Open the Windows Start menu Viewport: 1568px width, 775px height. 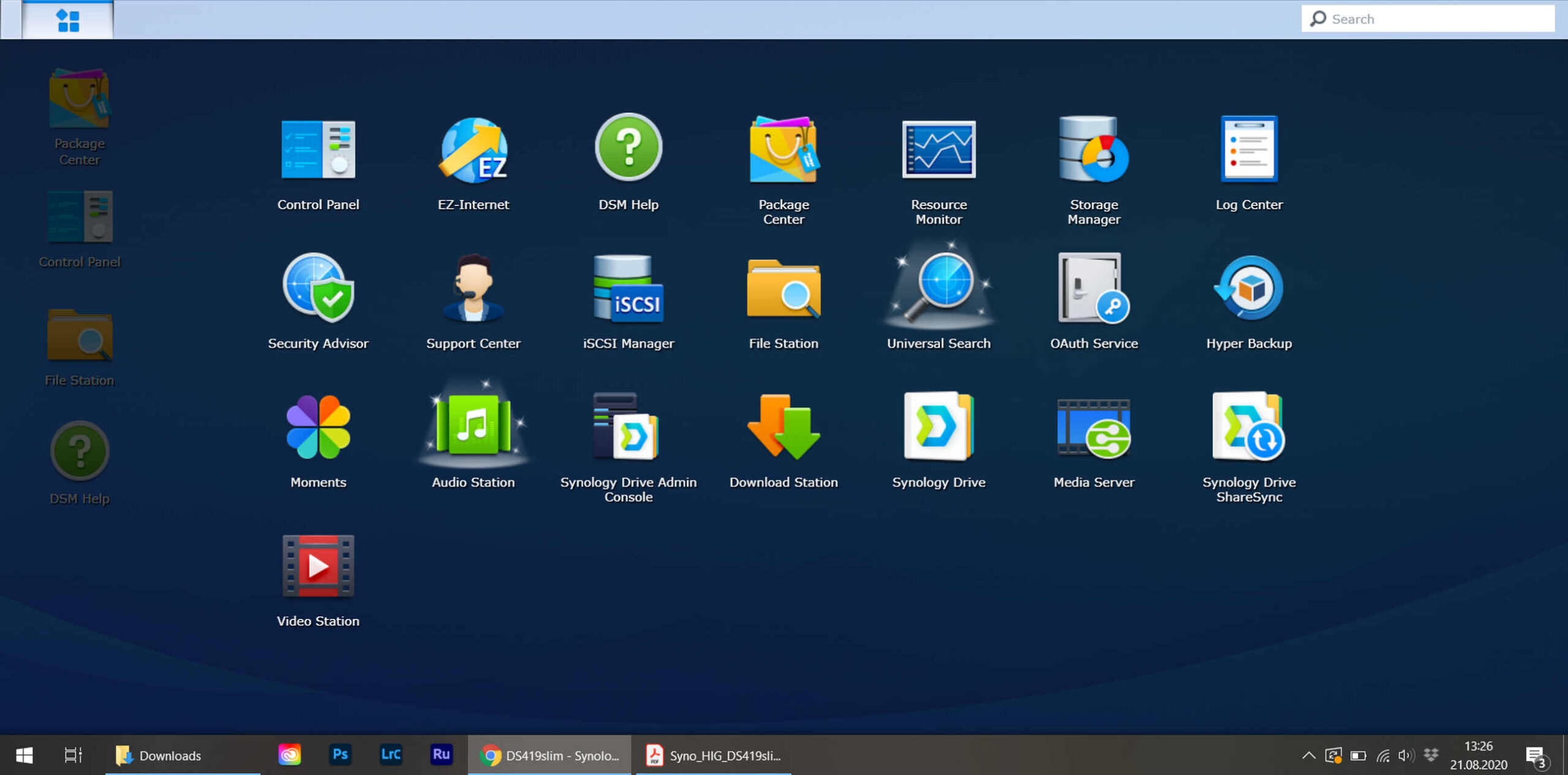24,755
